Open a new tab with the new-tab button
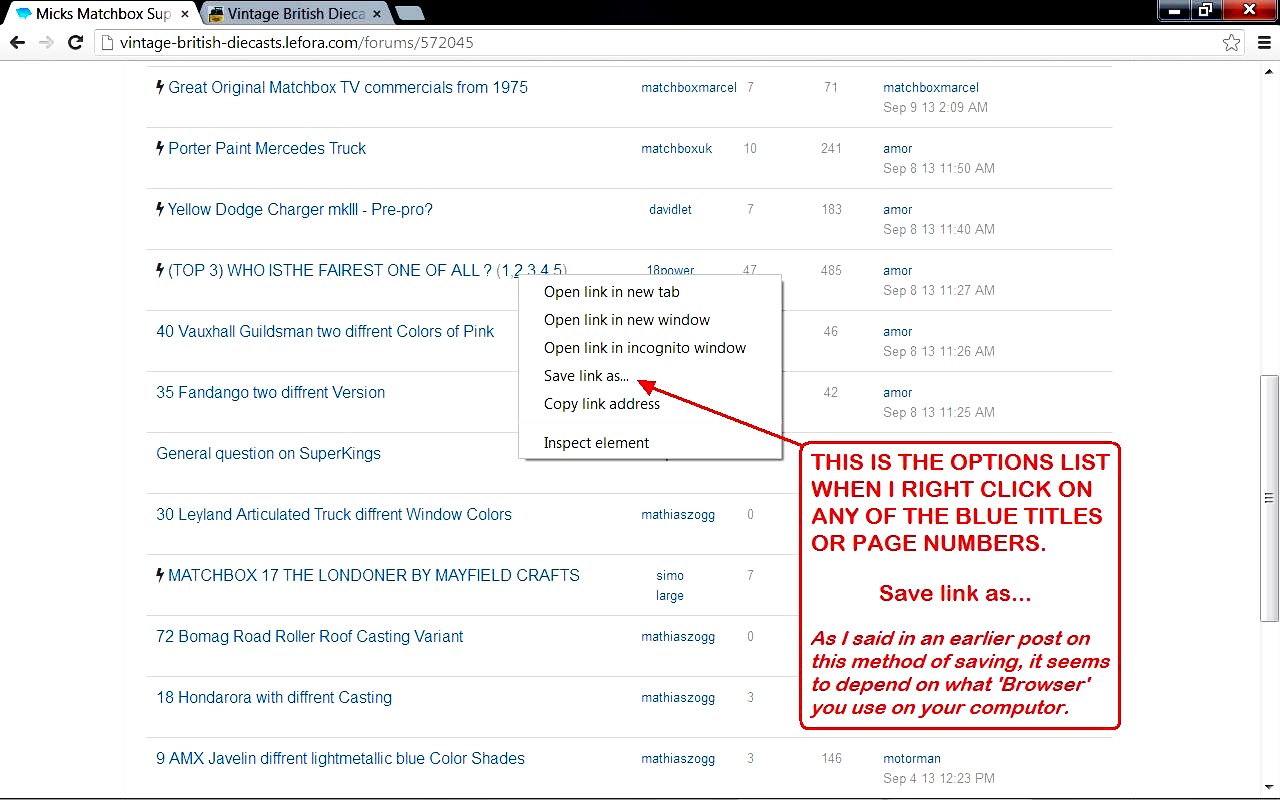 (410, 14)
